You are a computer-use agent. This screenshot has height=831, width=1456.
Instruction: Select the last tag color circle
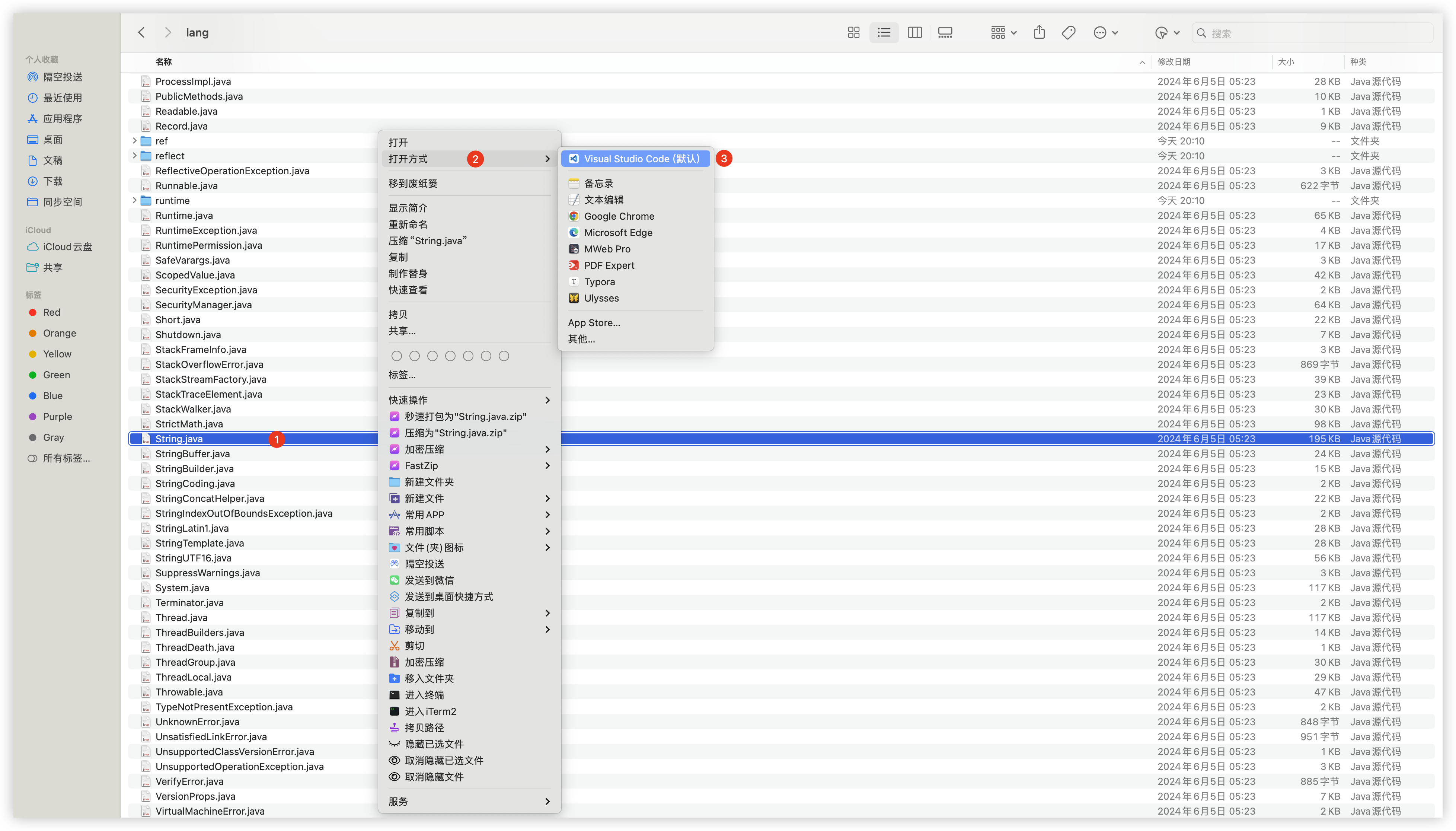[x=504, y=356]
